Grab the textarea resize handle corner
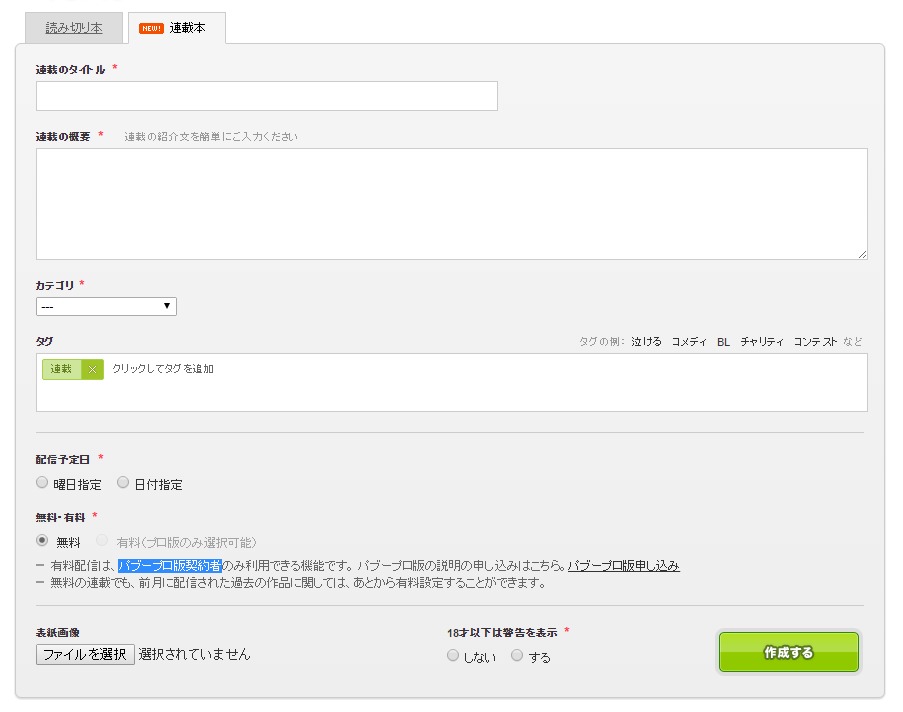Image resolution: width=903 pixels, height=712 pixels. (x=862, y=254)
